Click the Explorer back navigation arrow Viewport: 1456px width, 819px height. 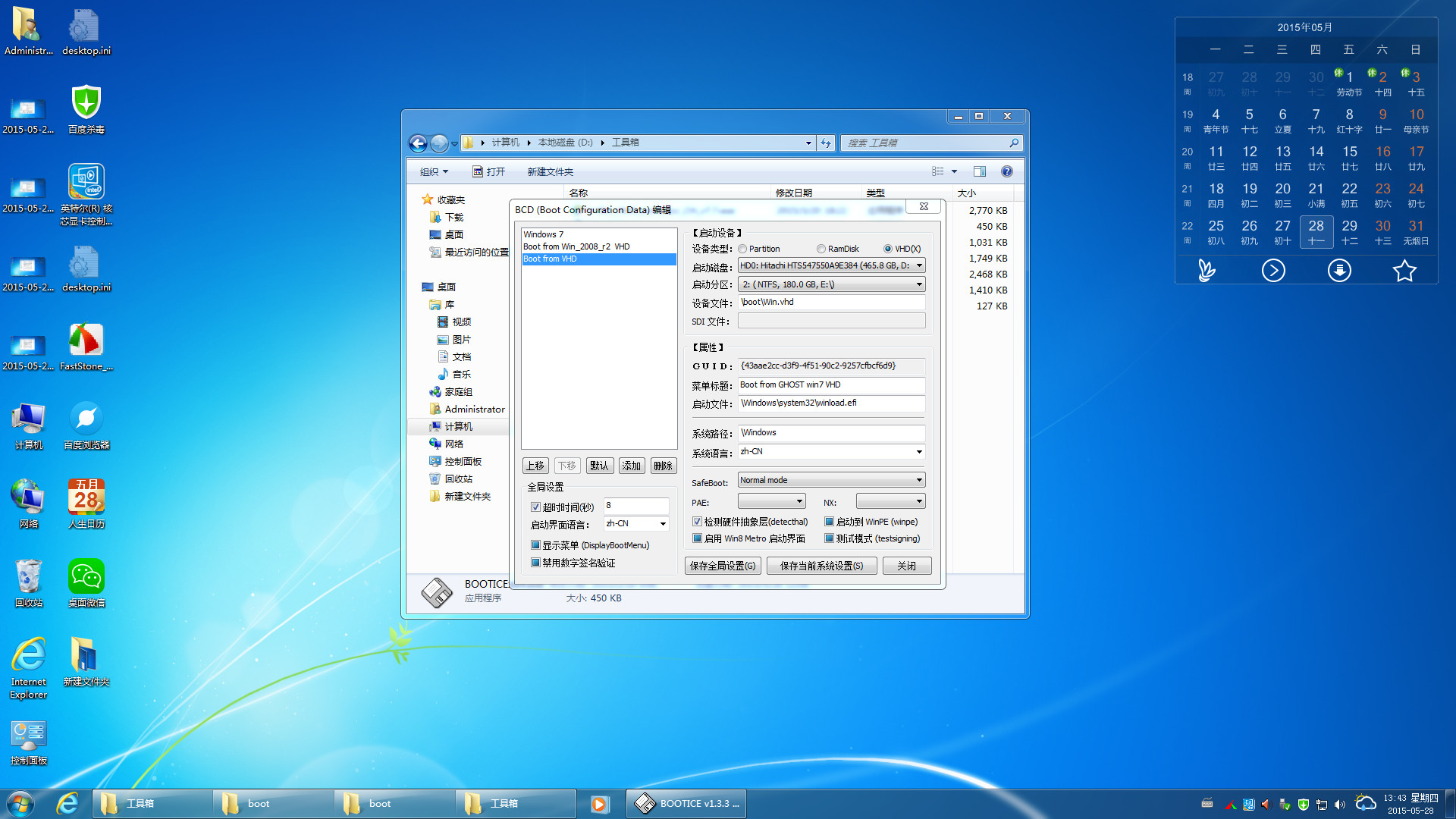(418, 143)
